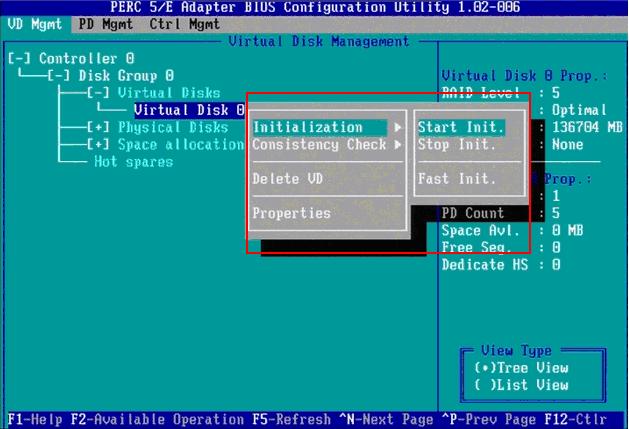The width and height of the screenshot is (629, 429).
Task: Choose Delete VD from context menu
Action: tap(290, 179)
